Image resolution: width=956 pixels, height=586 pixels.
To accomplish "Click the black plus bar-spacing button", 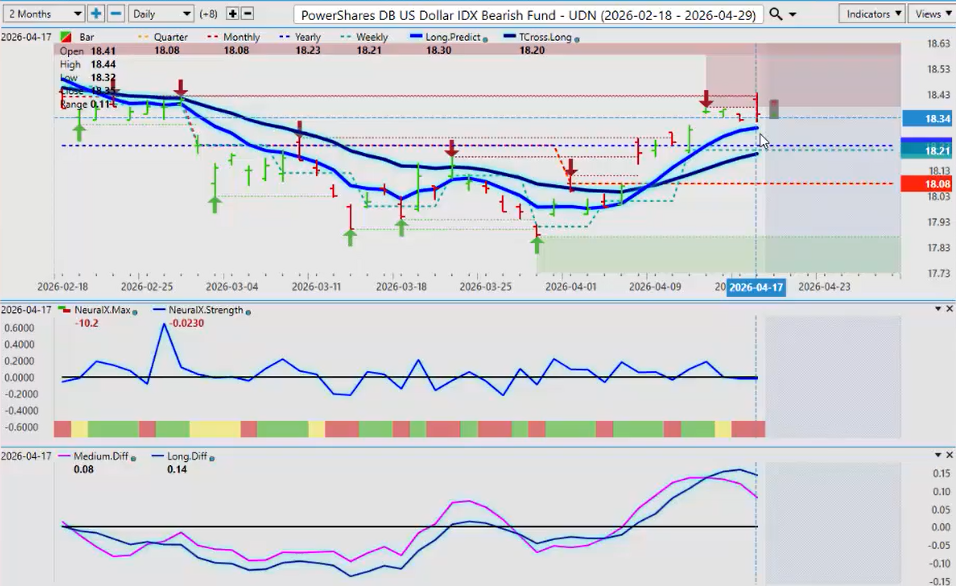I will pos(233,14).
